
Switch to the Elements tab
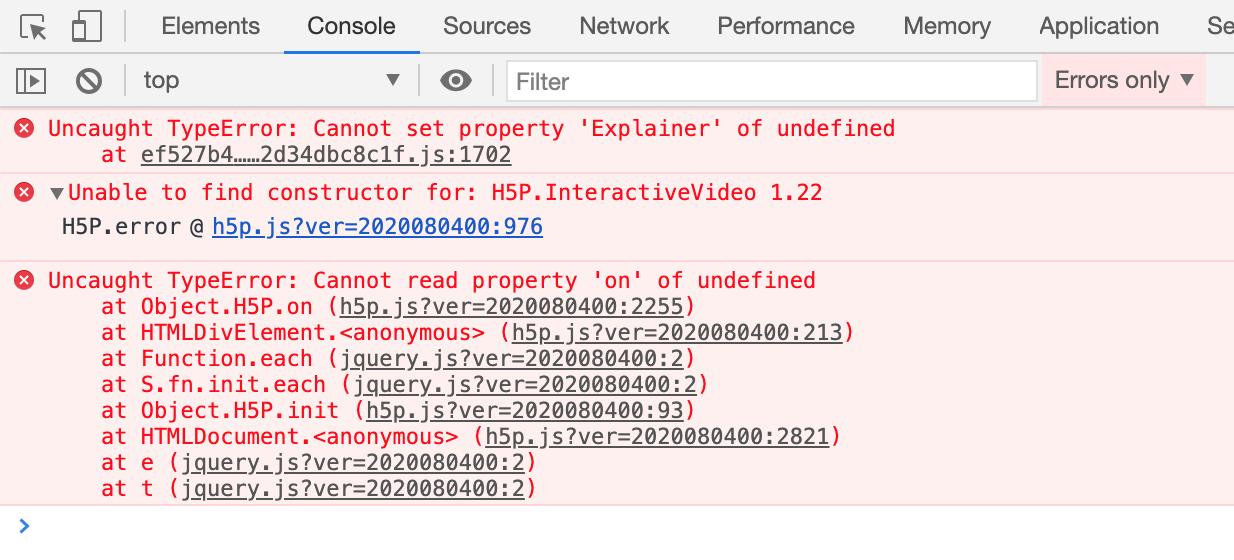coord(210,26)
